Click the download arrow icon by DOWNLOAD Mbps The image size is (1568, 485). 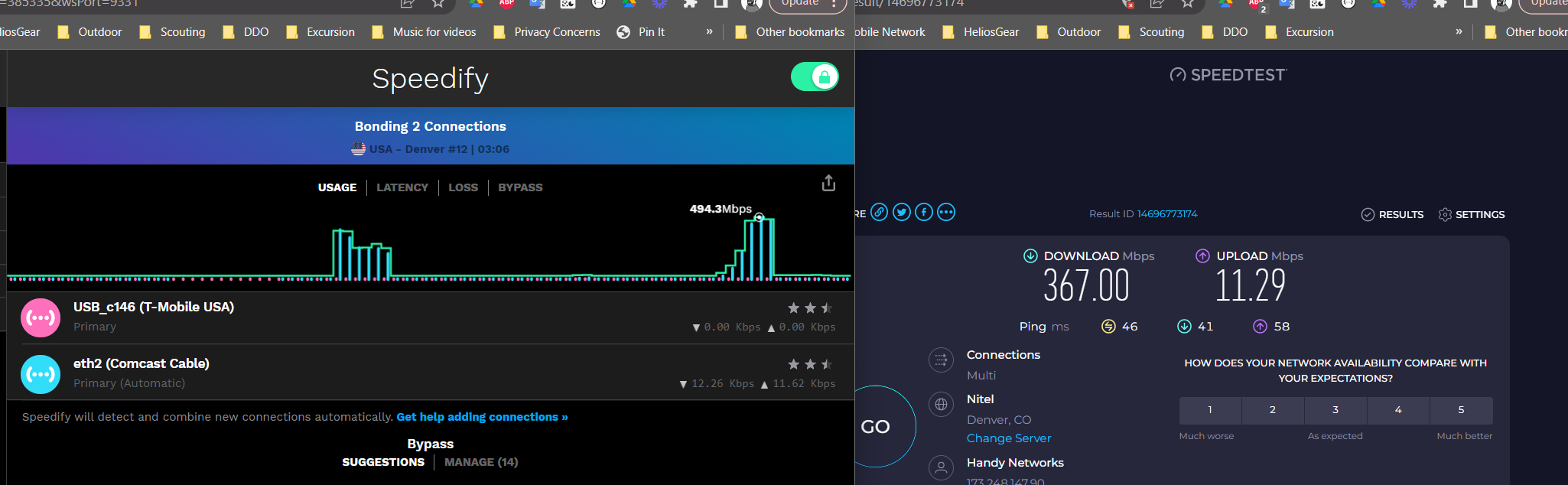1030,256
